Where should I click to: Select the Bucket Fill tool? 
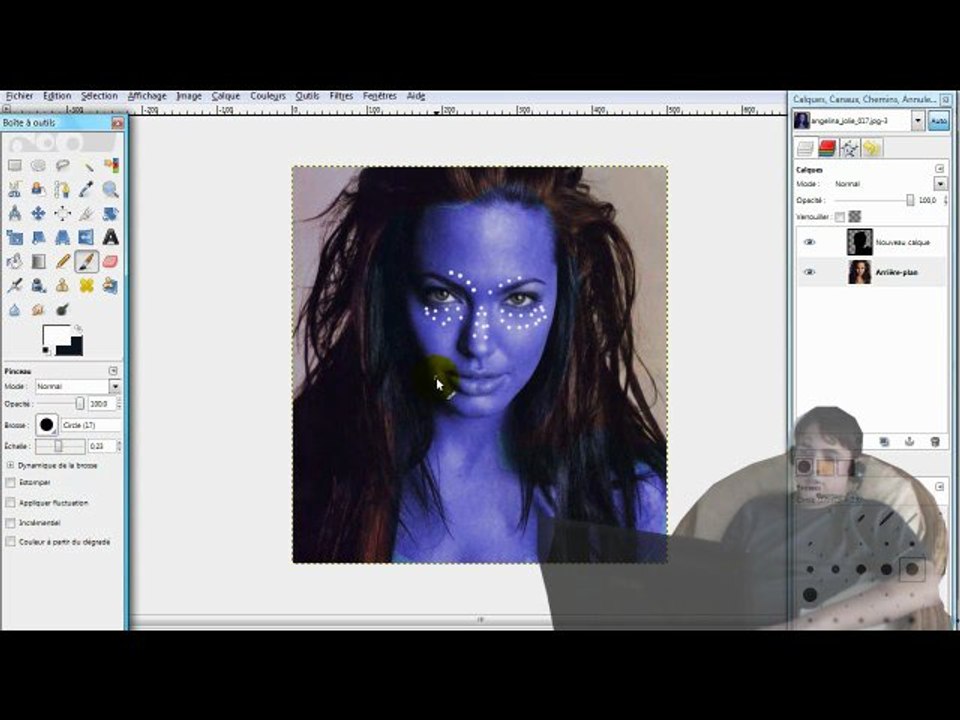[15, 261]
